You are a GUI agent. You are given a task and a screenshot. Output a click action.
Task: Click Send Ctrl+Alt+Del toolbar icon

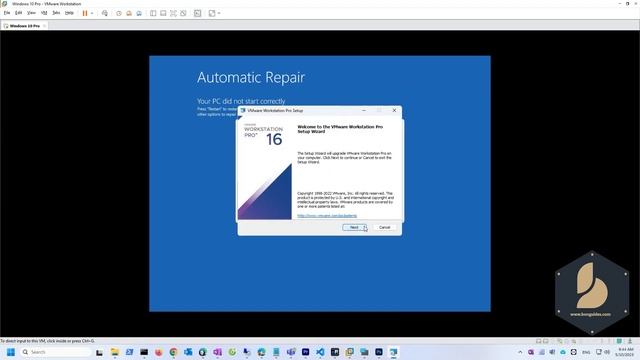105,13
